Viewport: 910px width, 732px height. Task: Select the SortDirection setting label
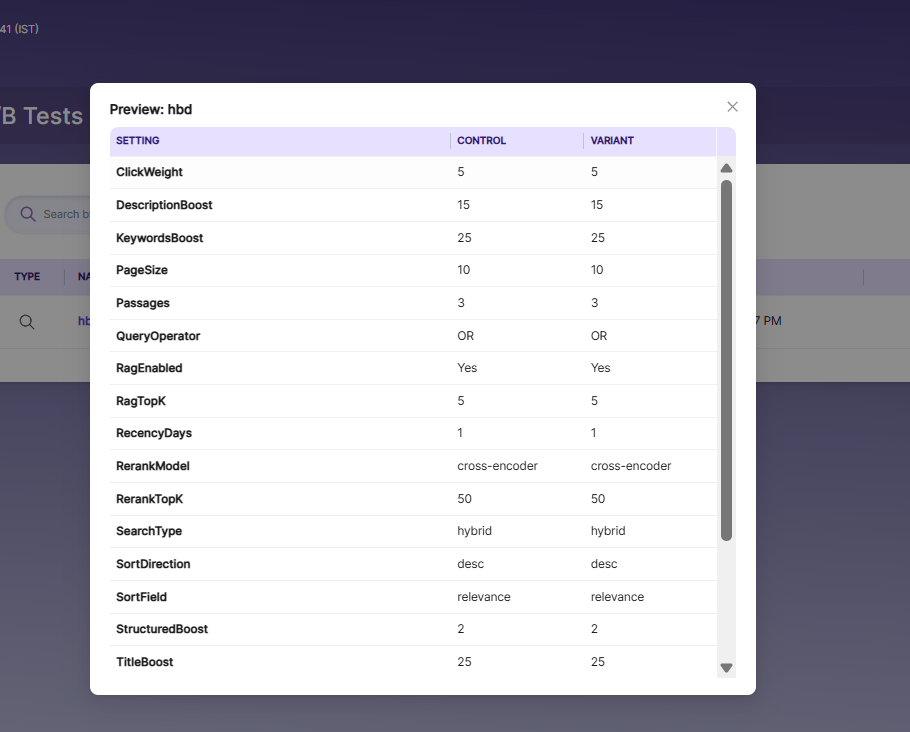pyautogui.click(x=153, y=564)
